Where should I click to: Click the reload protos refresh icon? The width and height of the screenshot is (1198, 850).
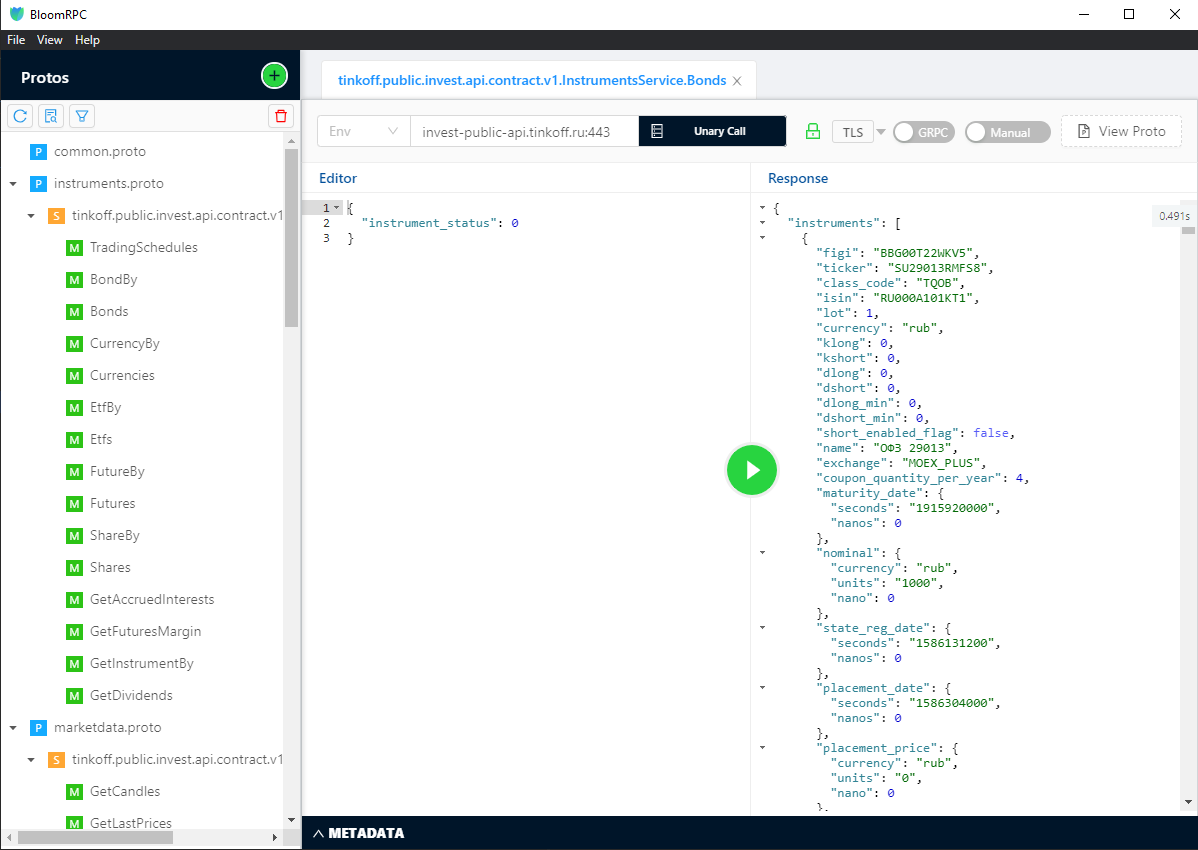coord(20,116)
